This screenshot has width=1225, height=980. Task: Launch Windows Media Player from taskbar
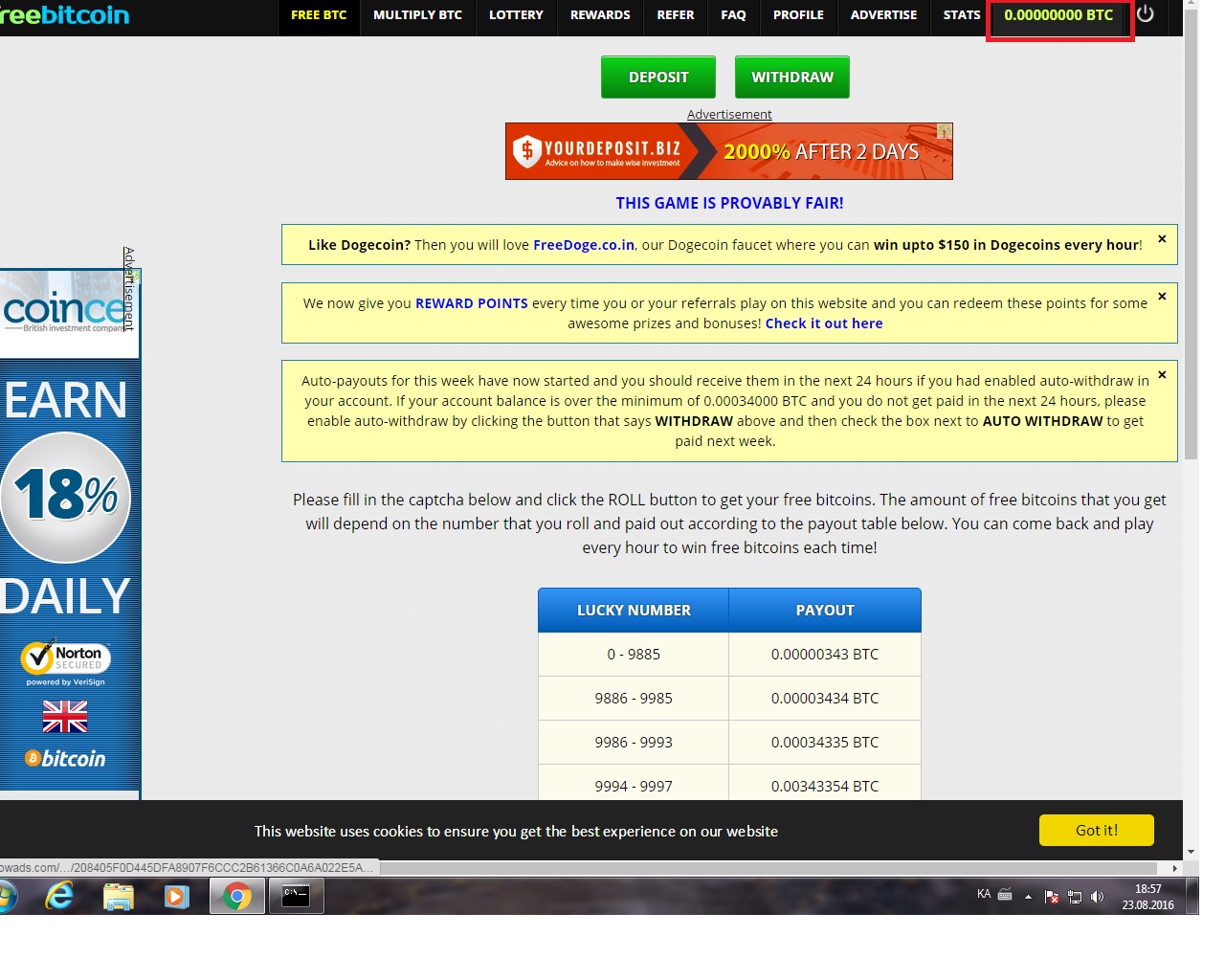[177, 897]
